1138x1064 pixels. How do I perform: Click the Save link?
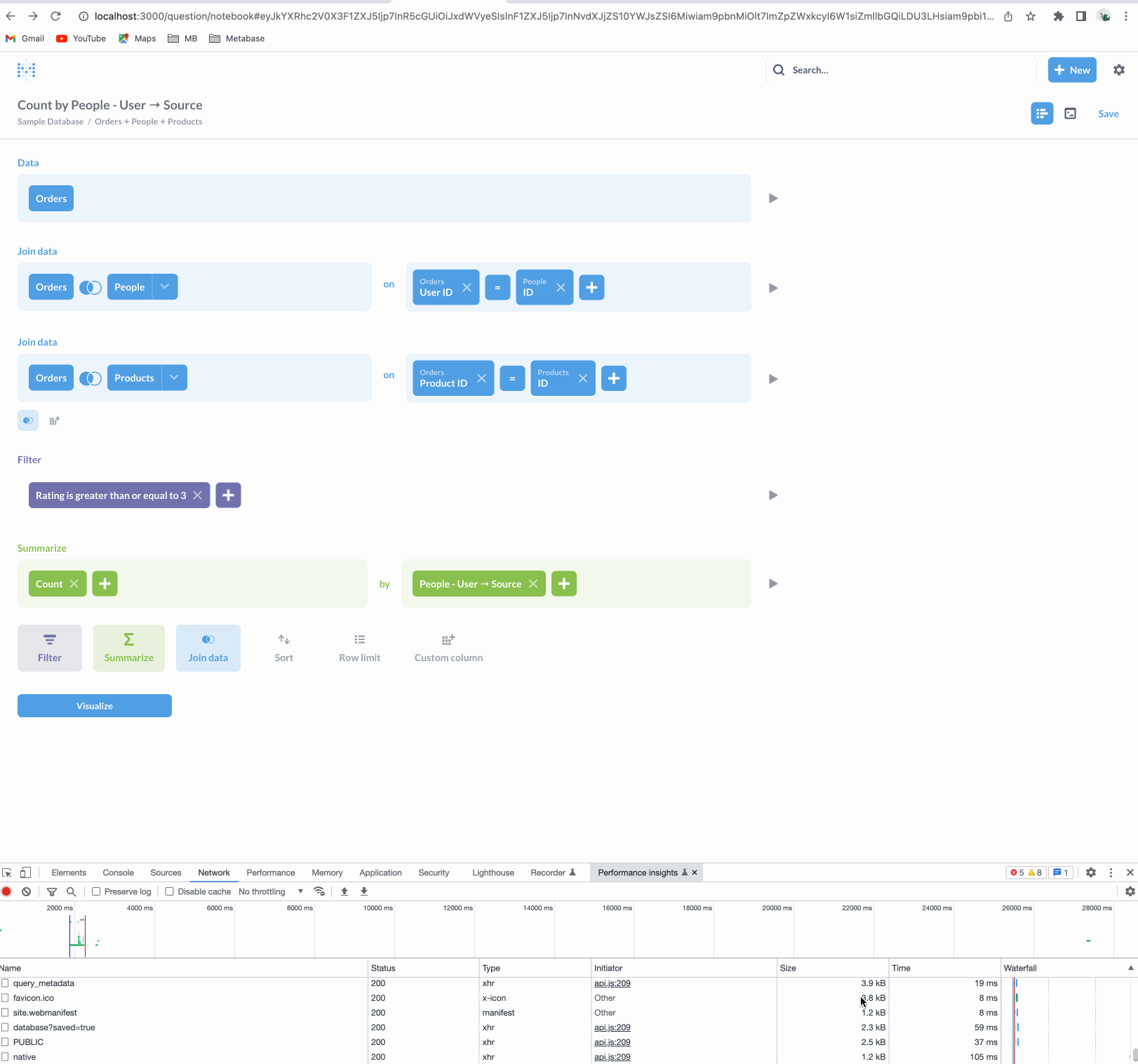click(x=1109, y=114)
